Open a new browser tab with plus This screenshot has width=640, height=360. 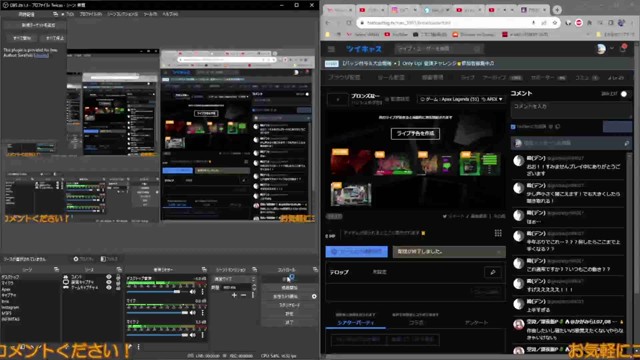(x=557, y=10)
